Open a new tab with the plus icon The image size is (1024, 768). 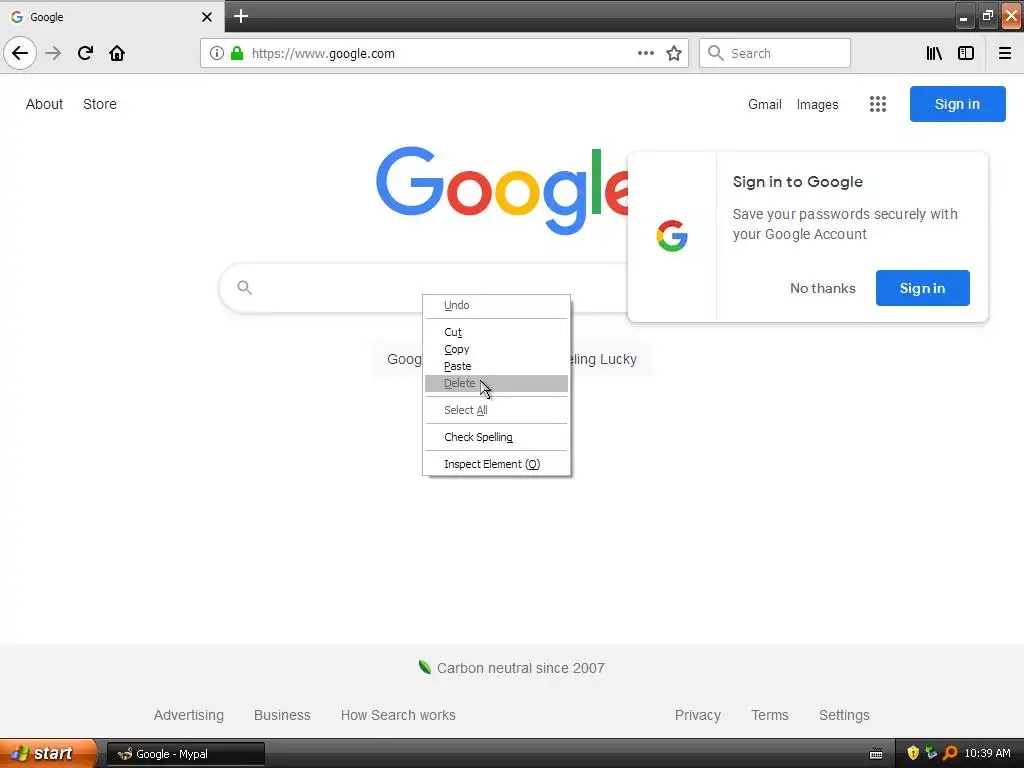241,16
